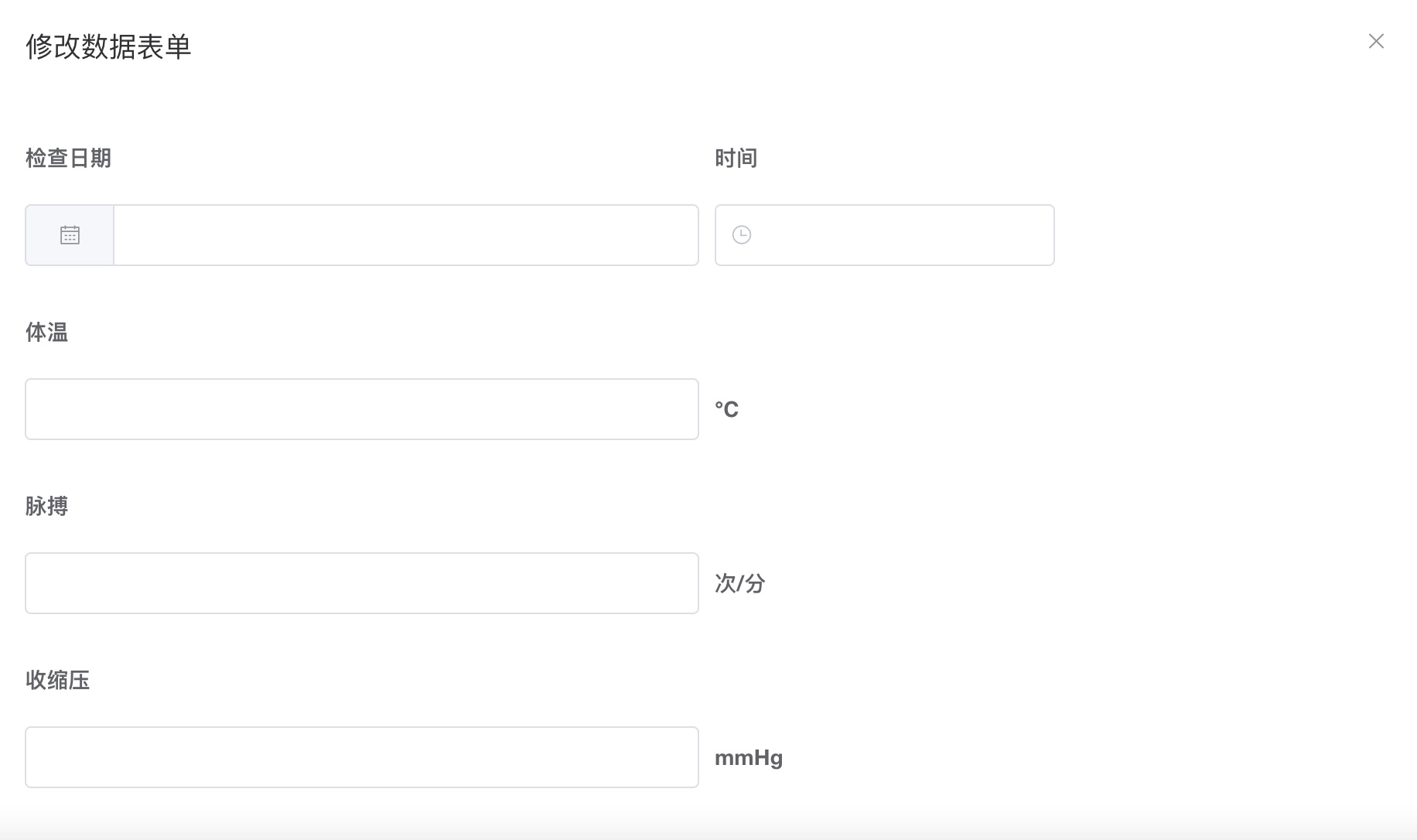The width and height of the screenshot is (1417, 840).
Task: Click the calendar glyph to choose a date
Action: point(70,234)
